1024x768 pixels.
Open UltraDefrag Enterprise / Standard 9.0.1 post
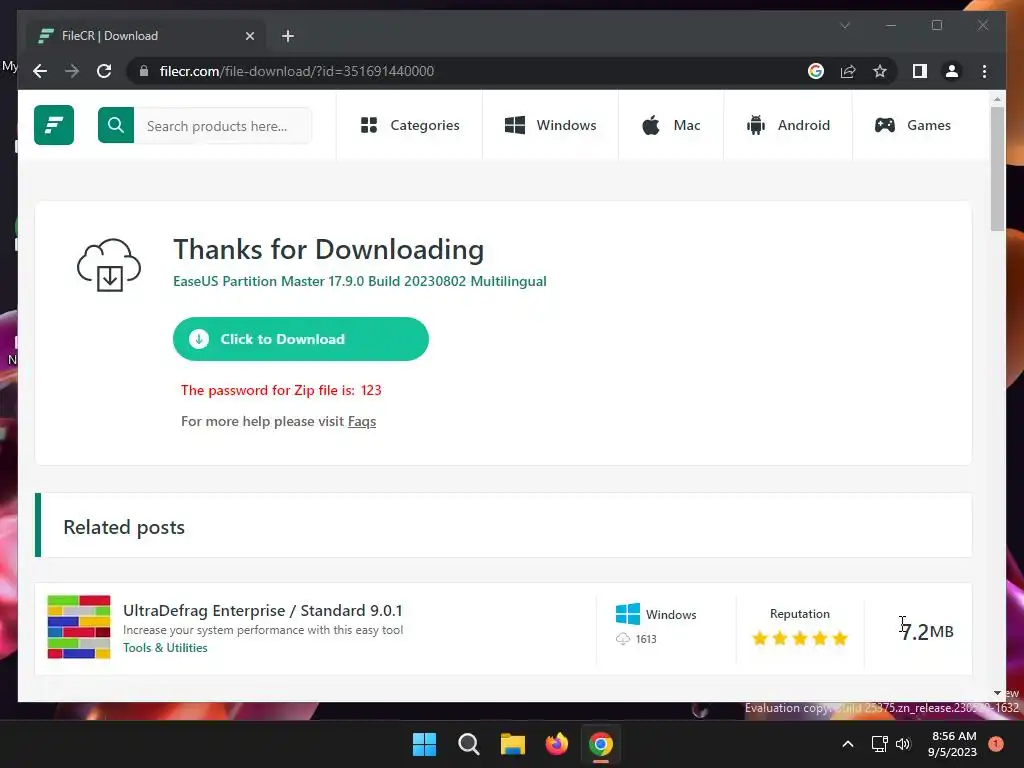263,610
